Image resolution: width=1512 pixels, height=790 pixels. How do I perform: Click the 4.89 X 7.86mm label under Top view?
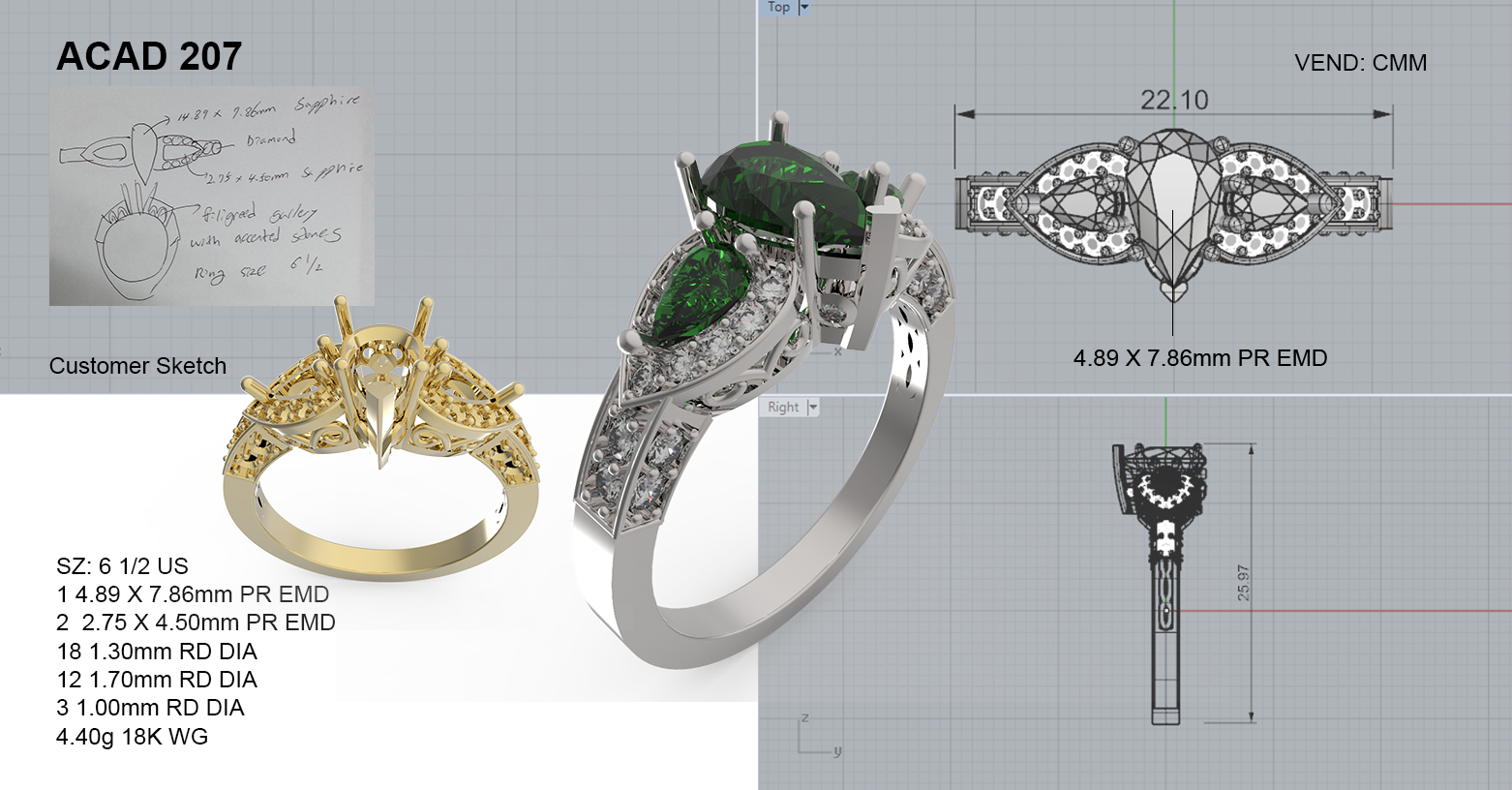click(x=1199, y=358)
